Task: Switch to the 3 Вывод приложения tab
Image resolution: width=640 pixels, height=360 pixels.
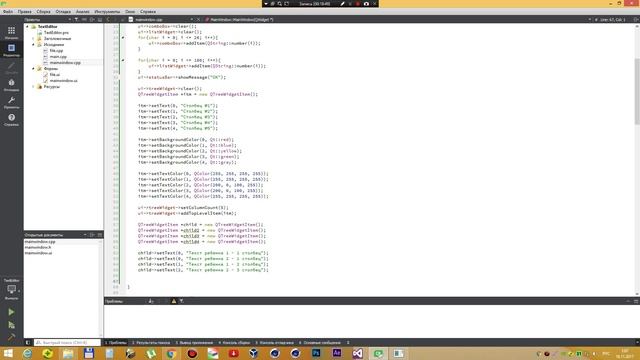Action: (x=194, y=342)
